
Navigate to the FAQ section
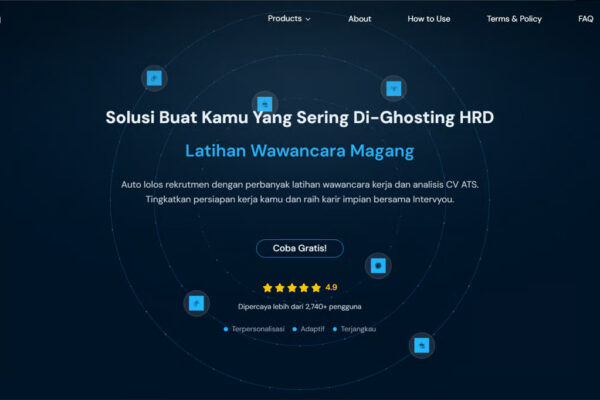coord(585,19)
